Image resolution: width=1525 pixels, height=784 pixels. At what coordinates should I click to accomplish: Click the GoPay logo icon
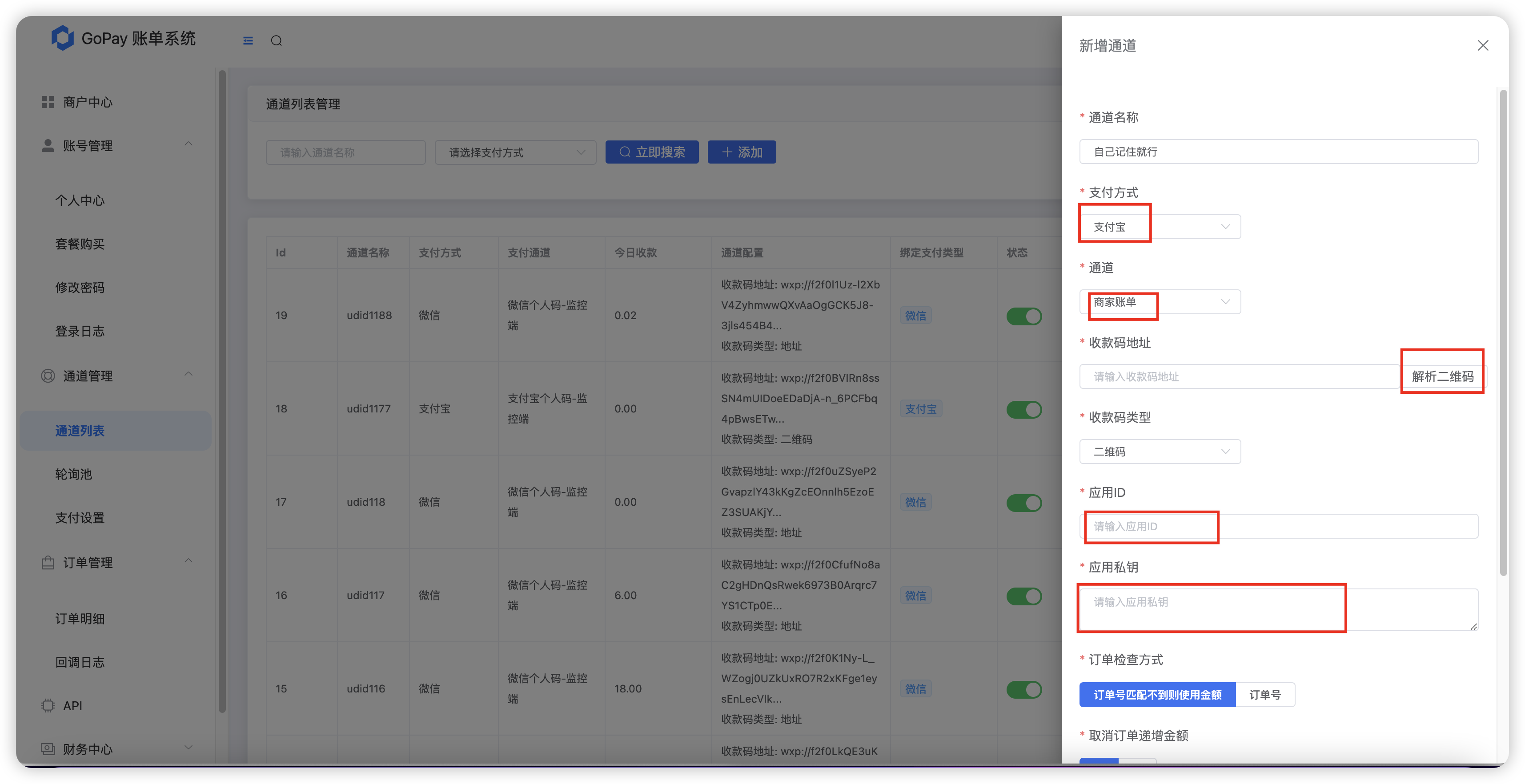tap(62, 38)
